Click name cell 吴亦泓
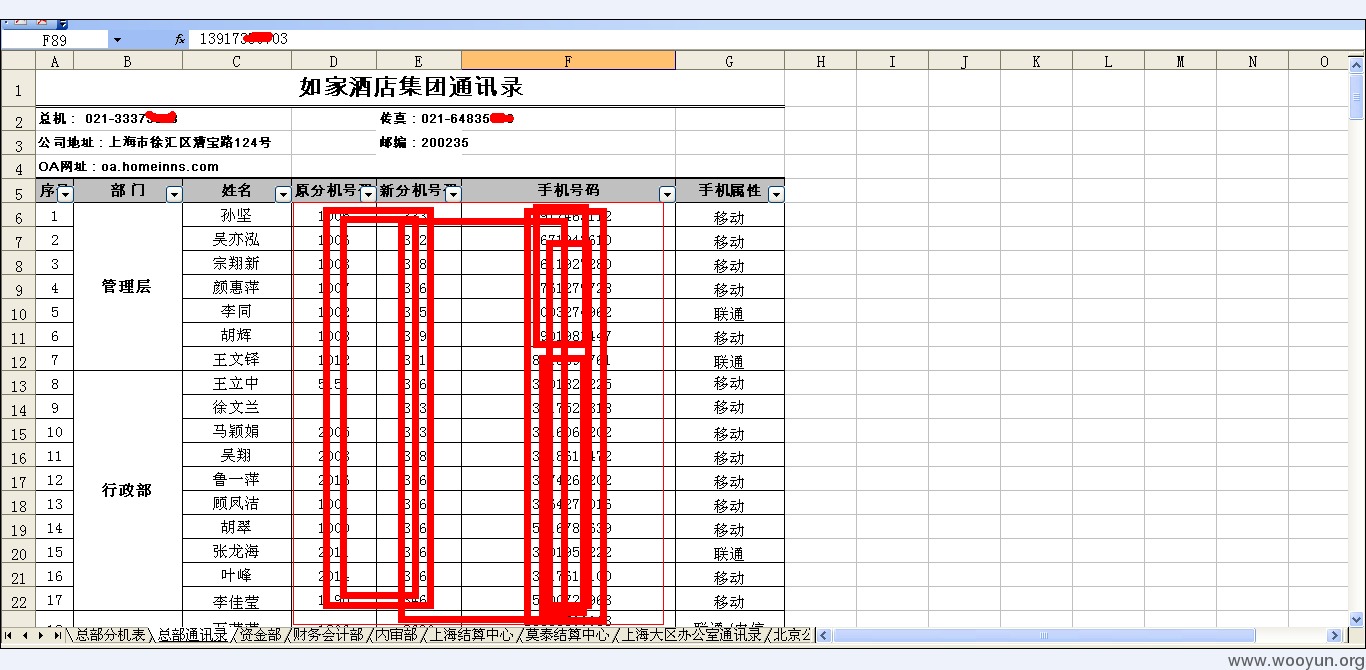The height and width of the screenshot is (670, 1366). coord(237,240)
